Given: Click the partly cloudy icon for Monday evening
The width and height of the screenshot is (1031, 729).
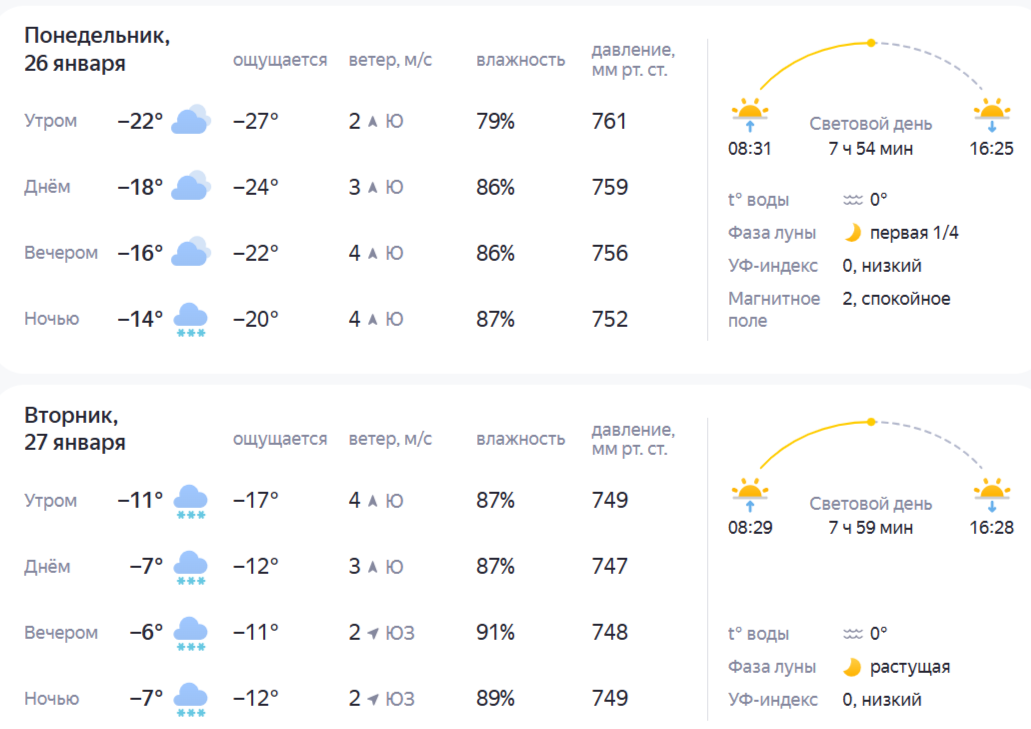Looking at the screenshot, I should (190, 252).
